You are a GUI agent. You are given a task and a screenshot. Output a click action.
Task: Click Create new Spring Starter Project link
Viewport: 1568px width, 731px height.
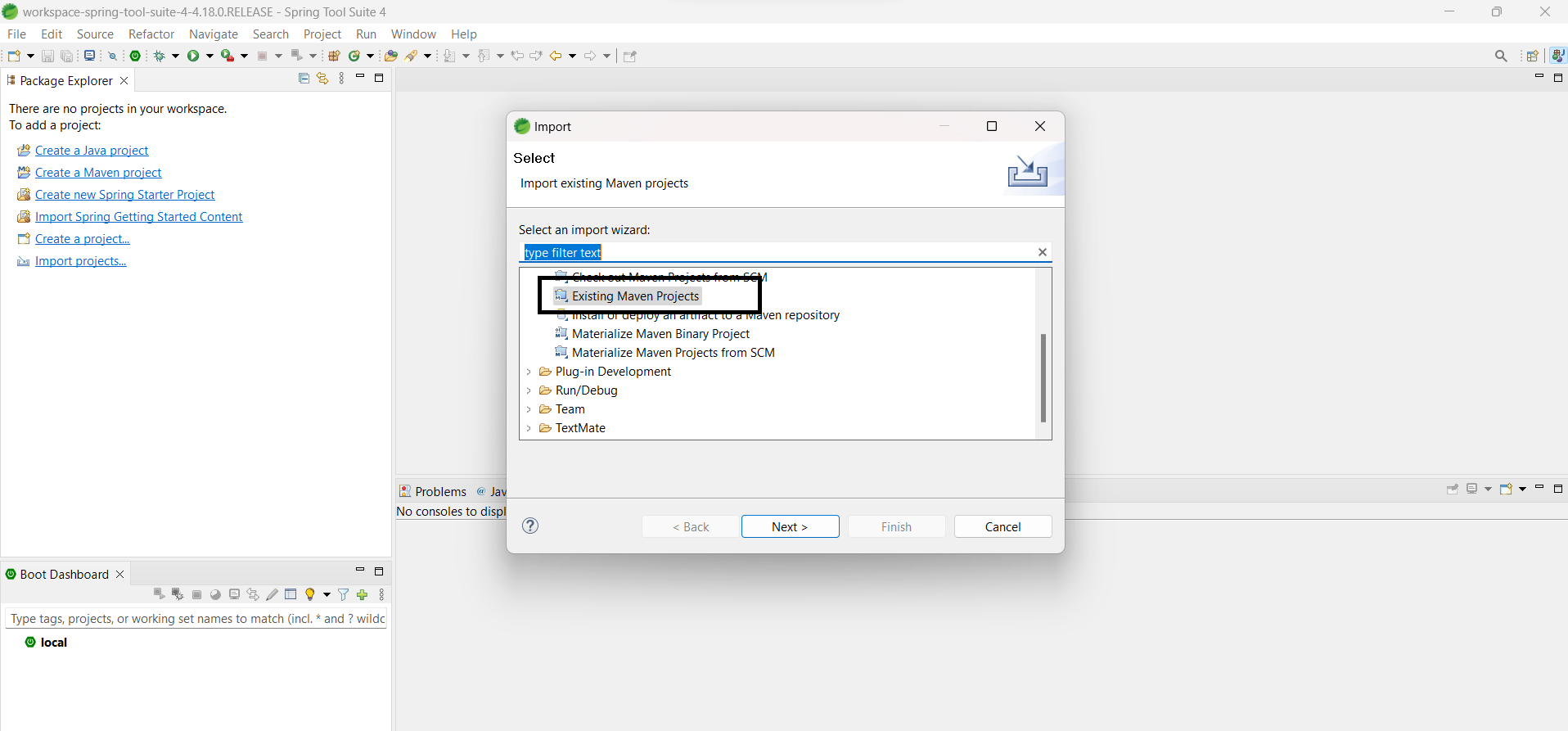(124, 195)
